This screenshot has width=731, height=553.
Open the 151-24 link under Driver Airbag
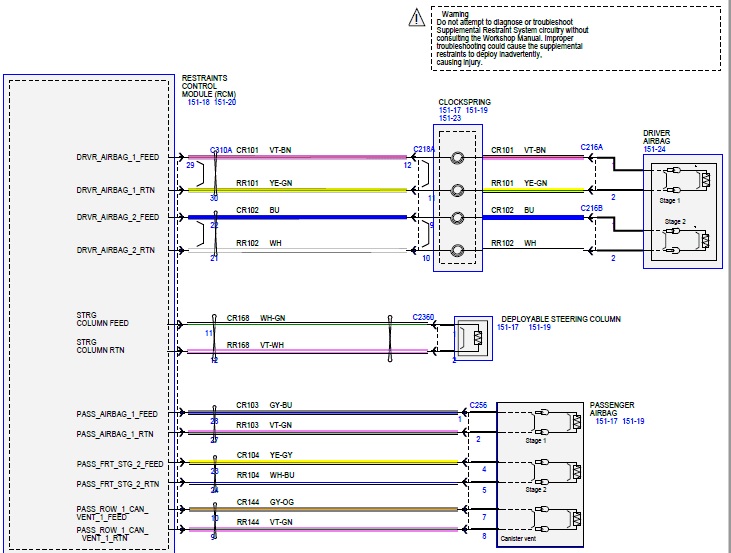pyautogui.click(x=655, y=149)
